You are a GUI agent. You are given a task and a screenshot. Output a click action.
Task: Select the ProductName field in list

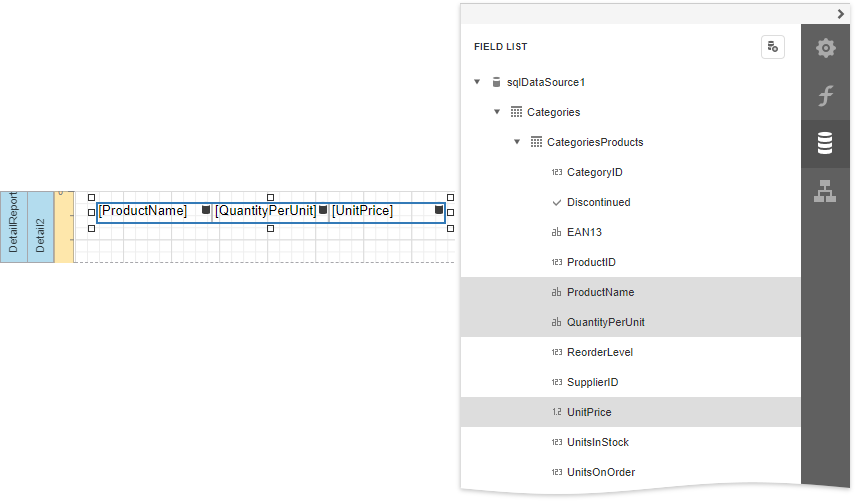point(600,292)
